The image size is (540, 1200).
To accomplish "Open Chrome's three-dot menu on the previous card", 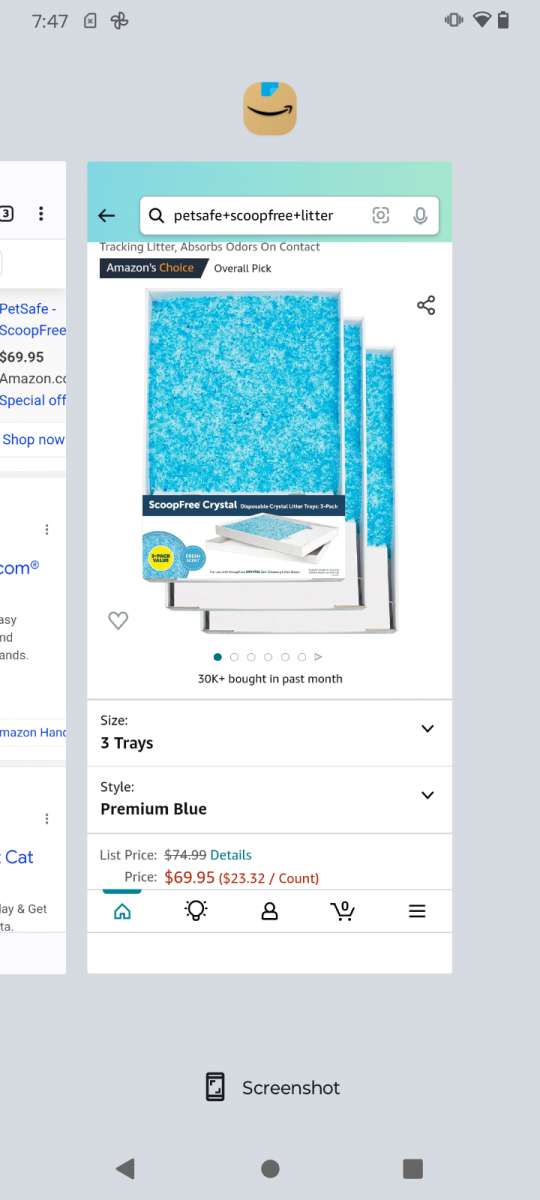I will point(41,213).
